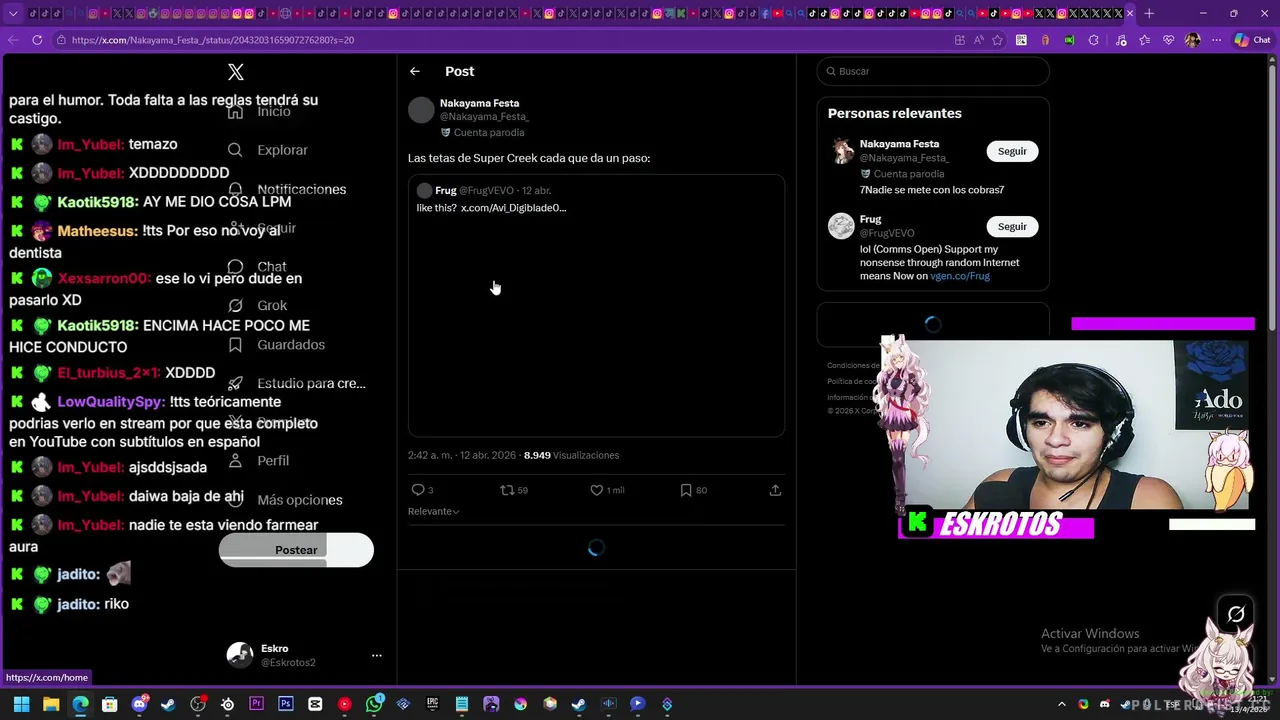Follow Frug with Seguir button
Screen dimensions: 1280x720
point(1012,226)
